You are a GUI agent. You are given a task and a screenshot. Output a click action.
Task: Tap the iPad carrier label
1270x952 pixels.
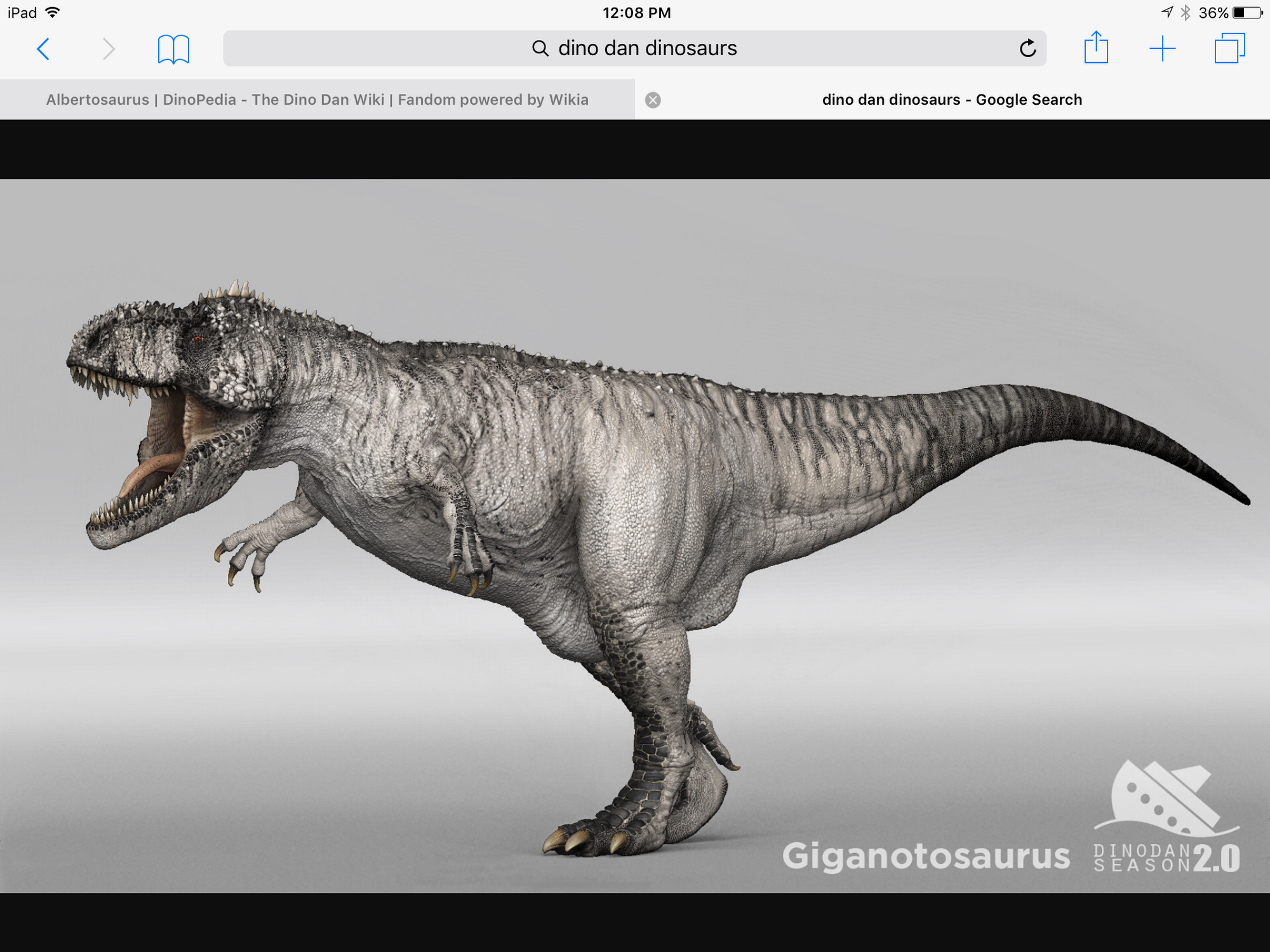(22, 13)
